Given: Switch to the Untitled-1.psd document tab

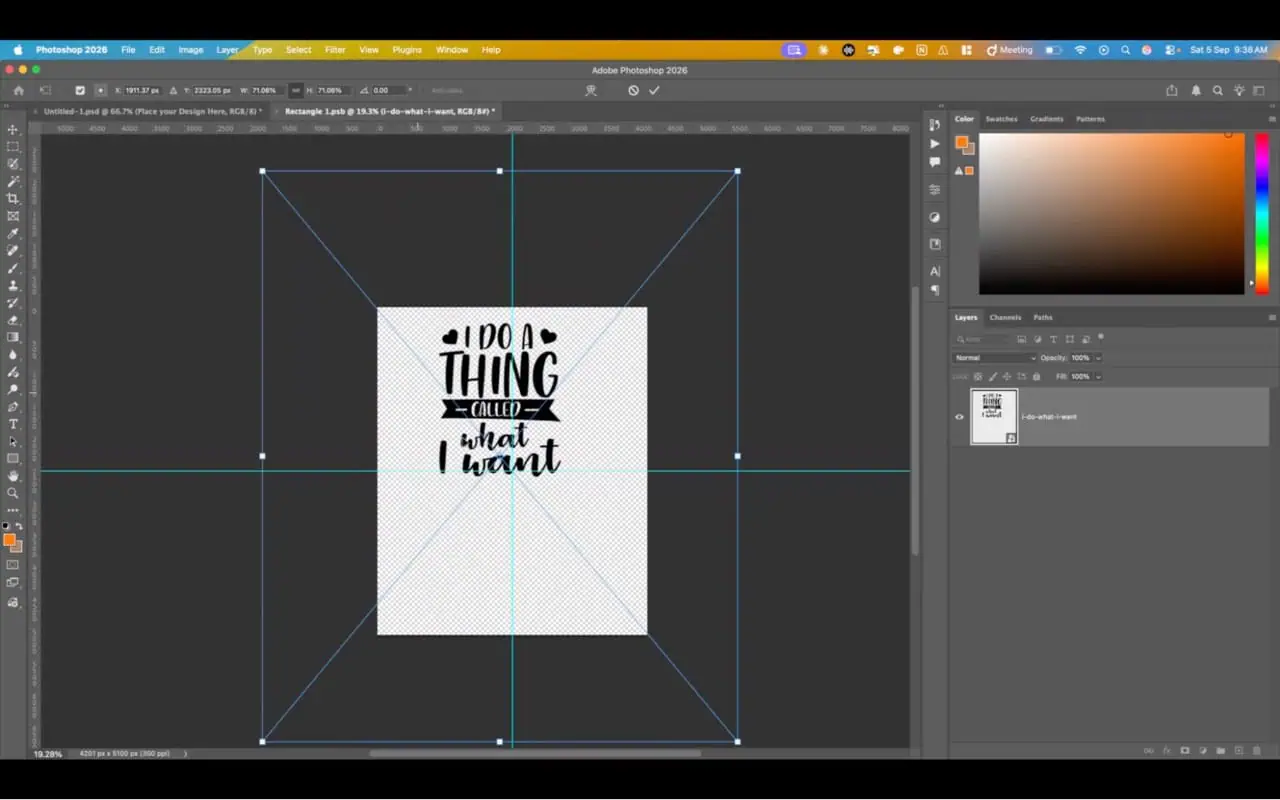Looking at the screenshot, I should point(150,111).
